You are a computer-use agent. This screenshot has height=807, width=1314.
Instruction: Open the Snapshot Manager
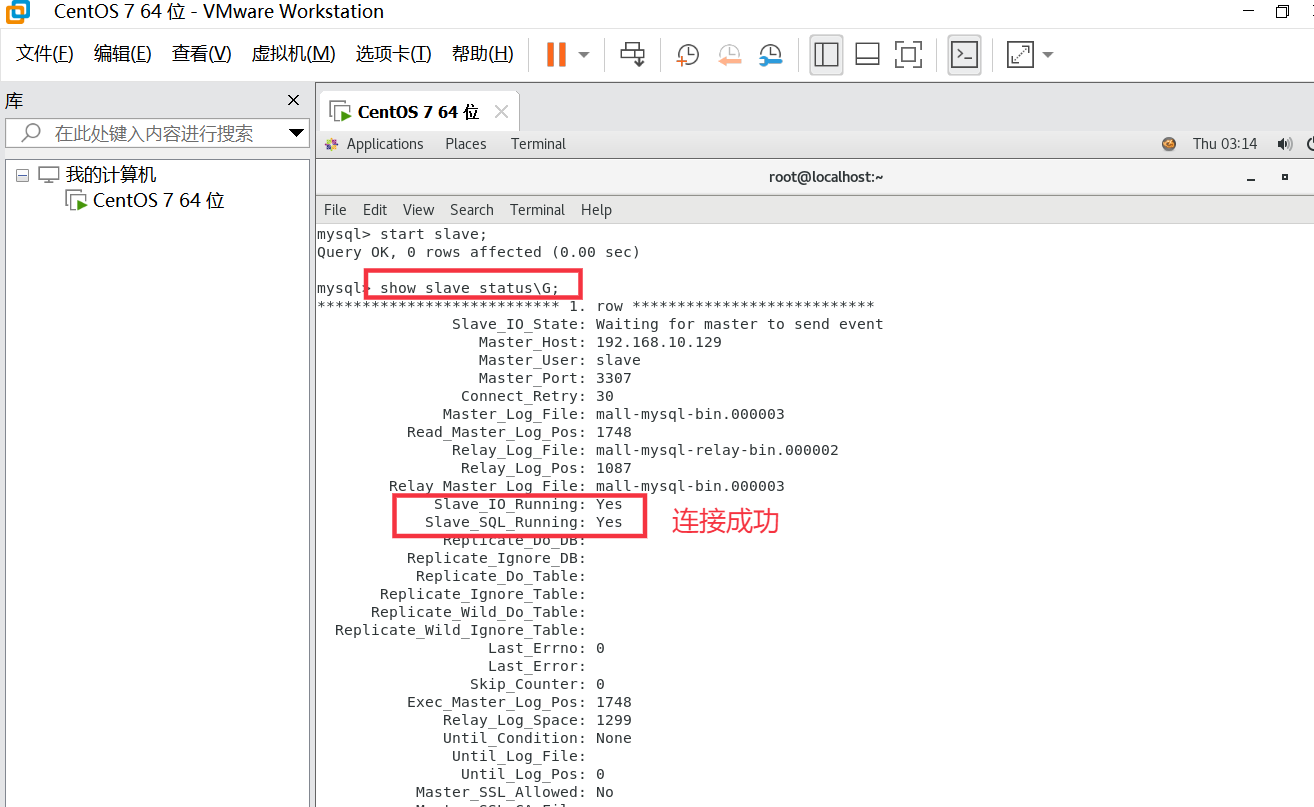point(771,55)
